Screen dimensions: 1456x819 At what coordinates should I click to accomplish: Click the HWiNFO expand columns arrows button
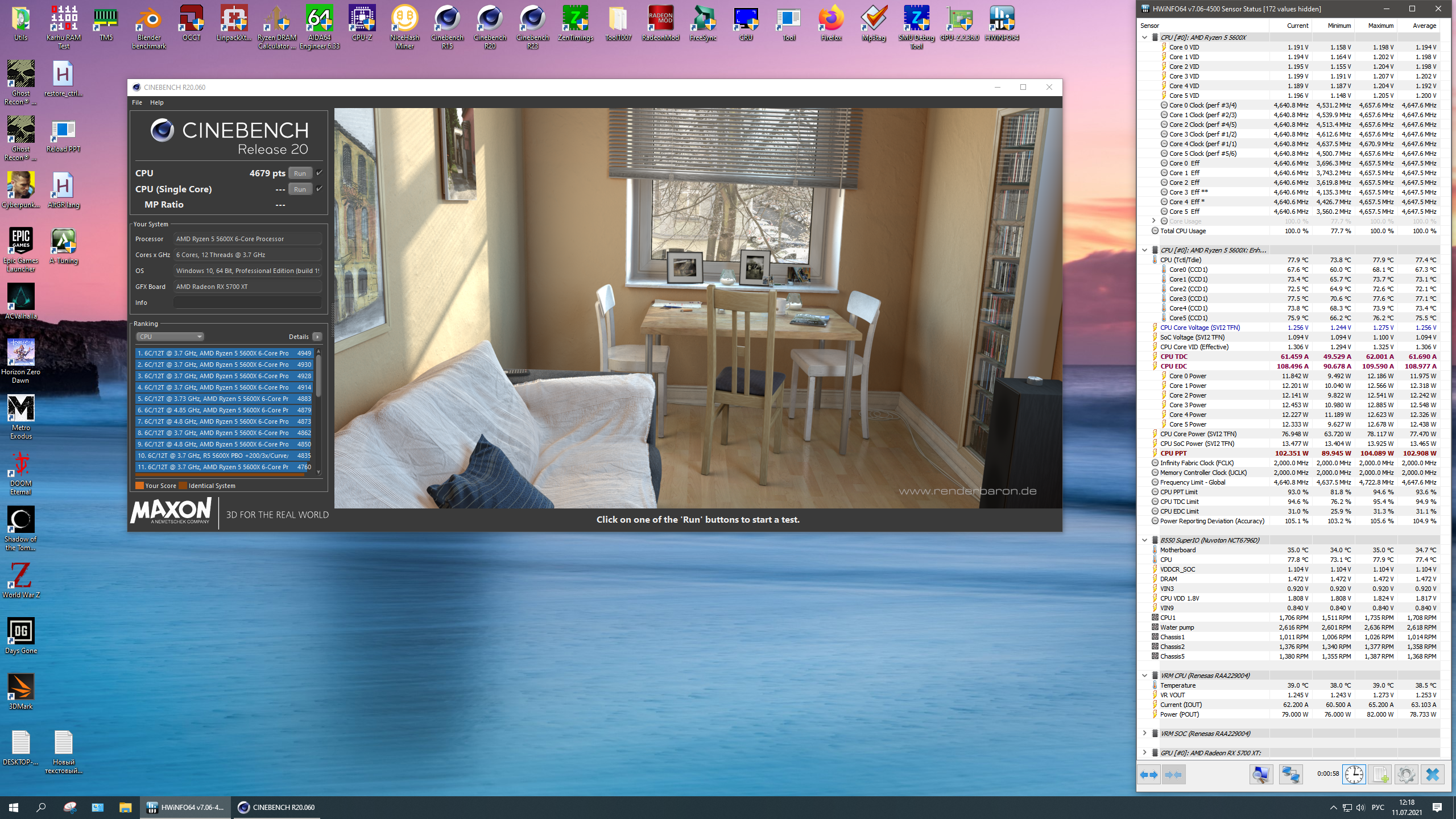click(x=1149, y=775)
